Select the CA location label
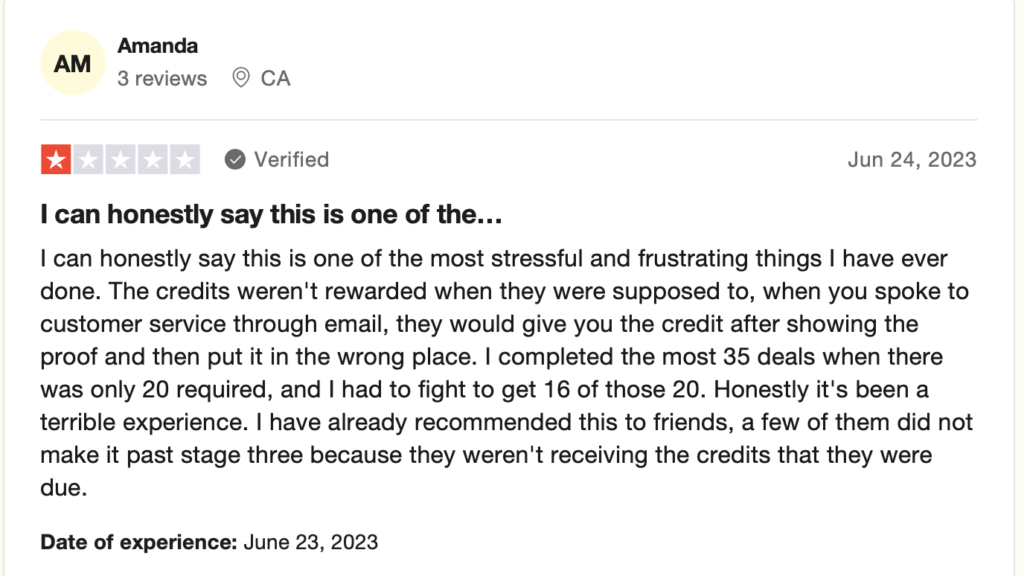1024x576 pixels. [276, 78]
